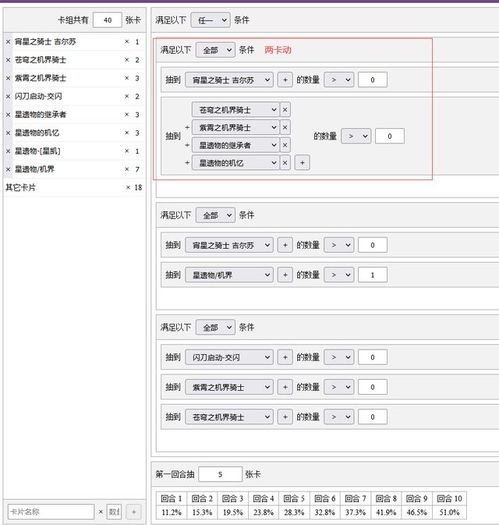The width and height of the screenshot is (499, 525).
Task: Click the 回合 10 column header
Action: coord(449,499)
